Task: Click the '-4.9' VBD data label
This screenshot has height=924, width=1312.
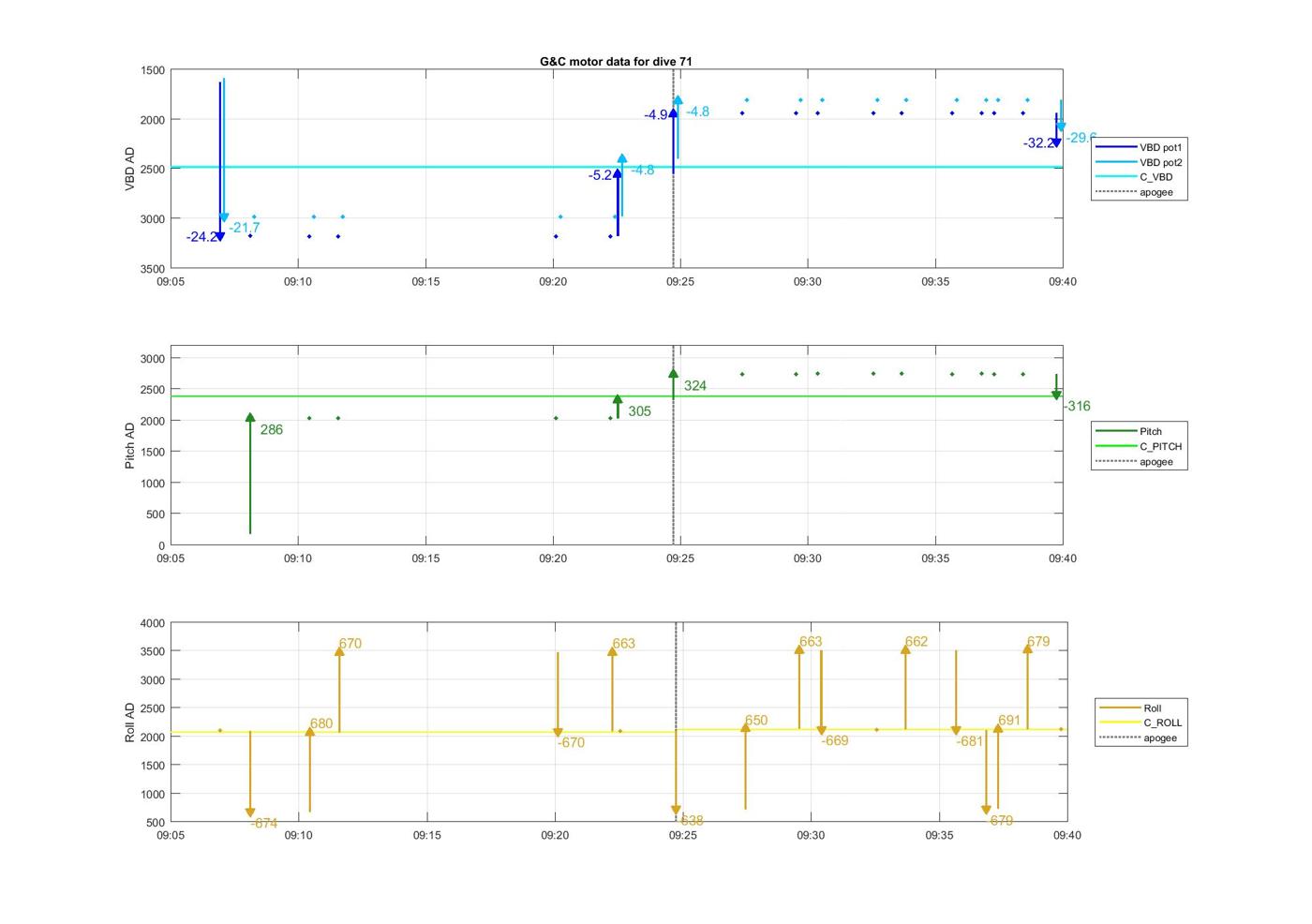Action: [655, 115]
